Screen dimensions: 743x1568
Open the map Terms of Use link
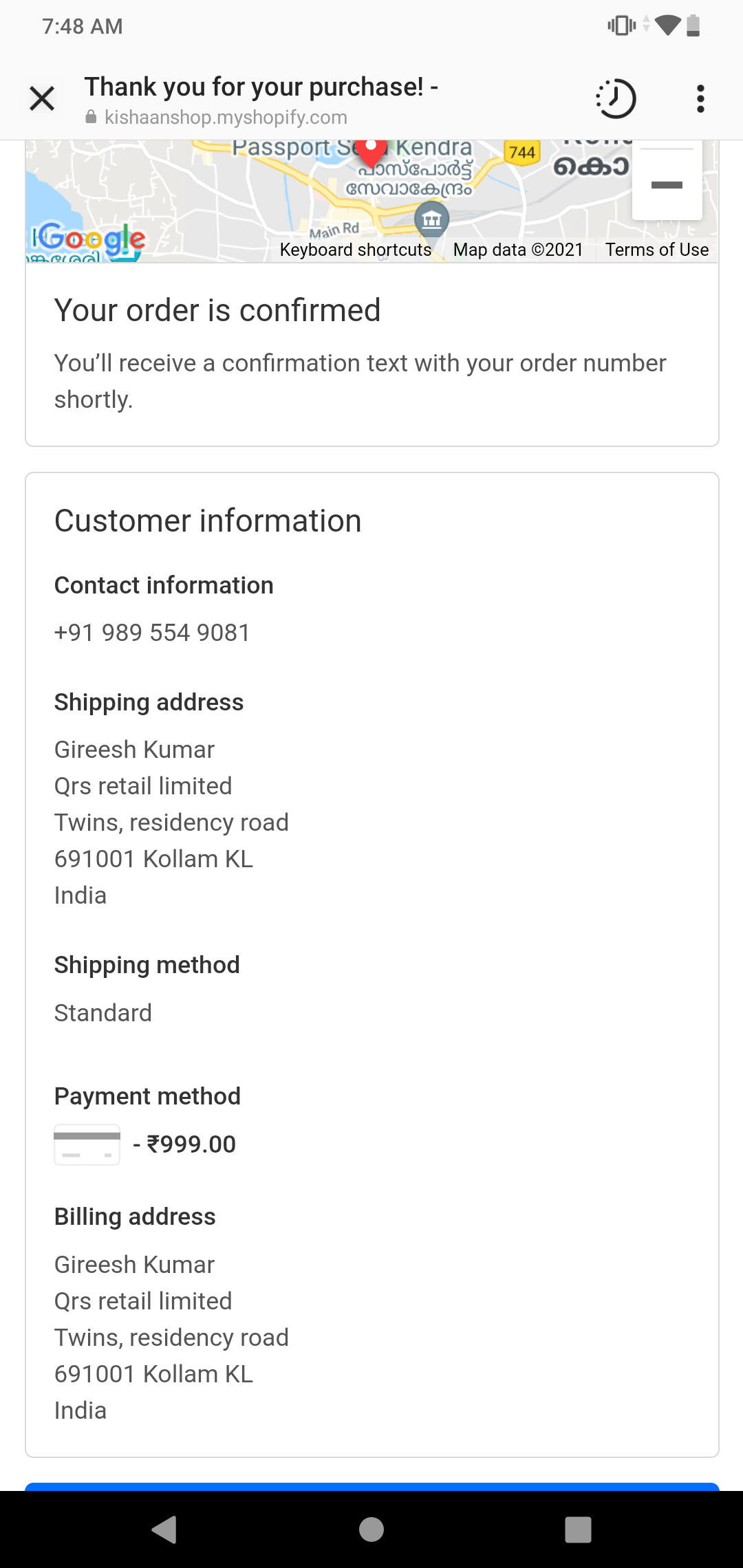(656, 250)
